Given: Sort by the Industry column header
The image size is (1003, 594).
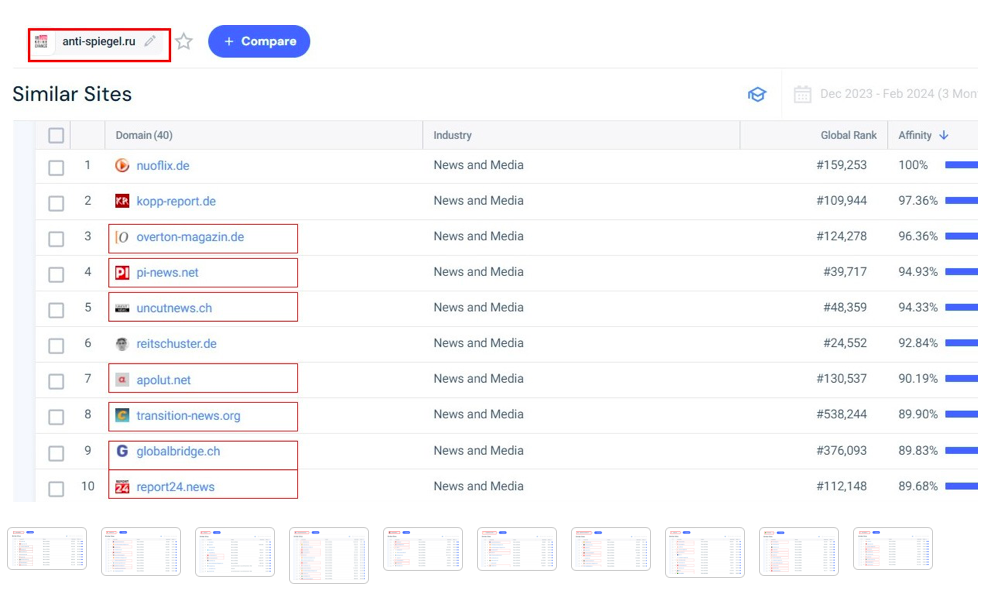Looking at the screenshot, I should click(452, 136).
